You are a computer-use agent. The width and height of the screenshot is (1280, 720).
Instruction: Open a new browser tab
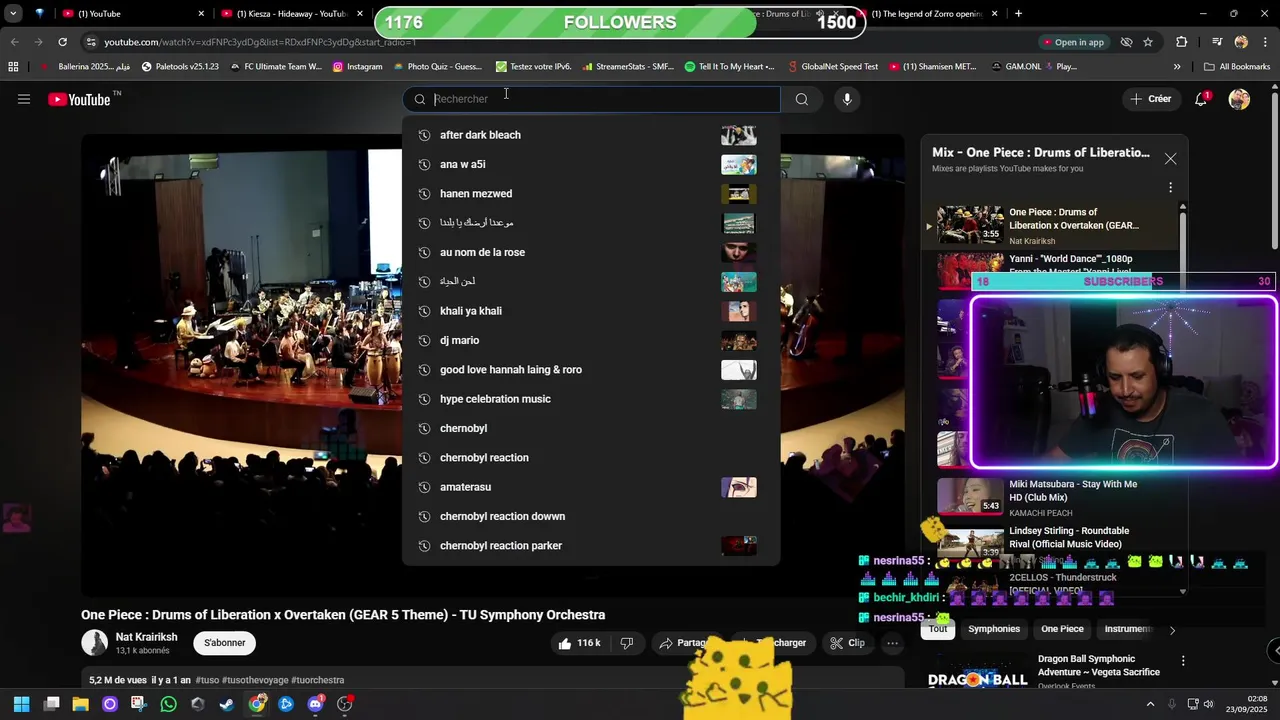pyautogui.click(x=1018, y=14)
